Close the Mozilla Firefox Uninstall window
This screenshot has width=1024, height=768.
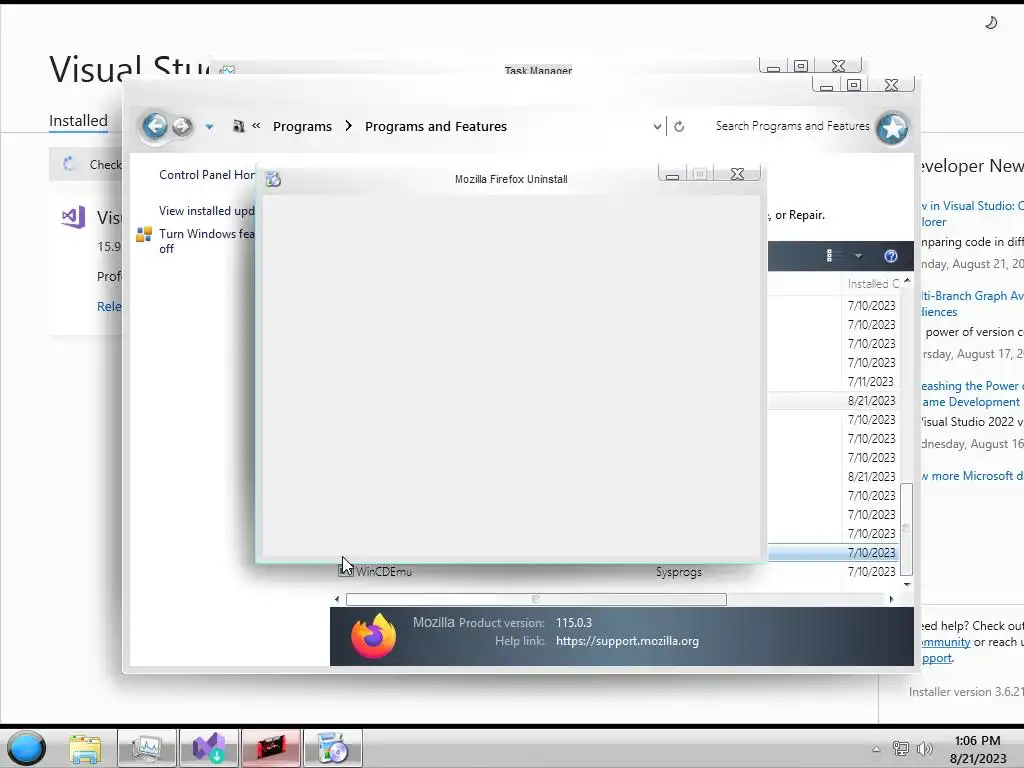point(737,174)
